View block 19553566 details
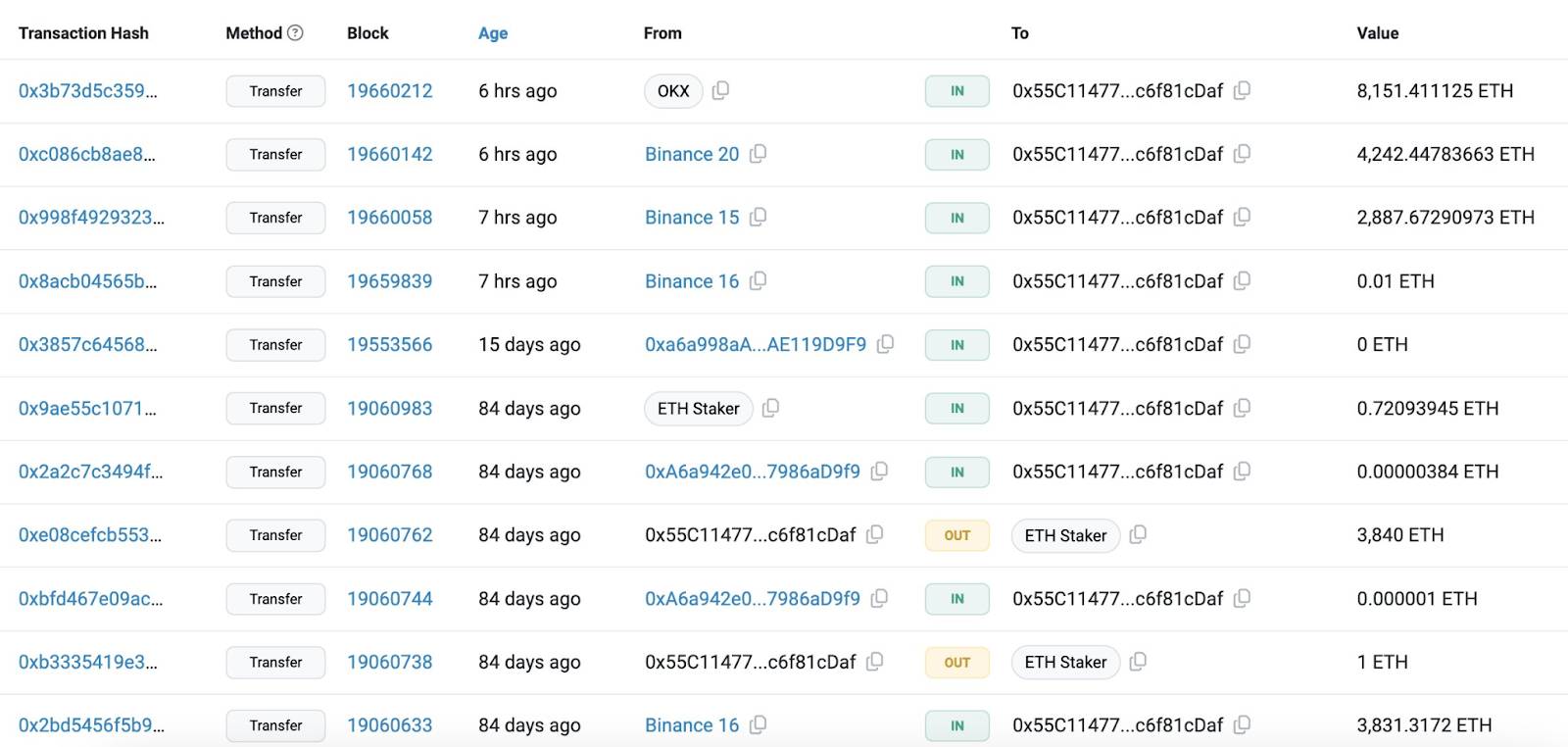The image size is (1568, 747). click(x=390, y=344)
